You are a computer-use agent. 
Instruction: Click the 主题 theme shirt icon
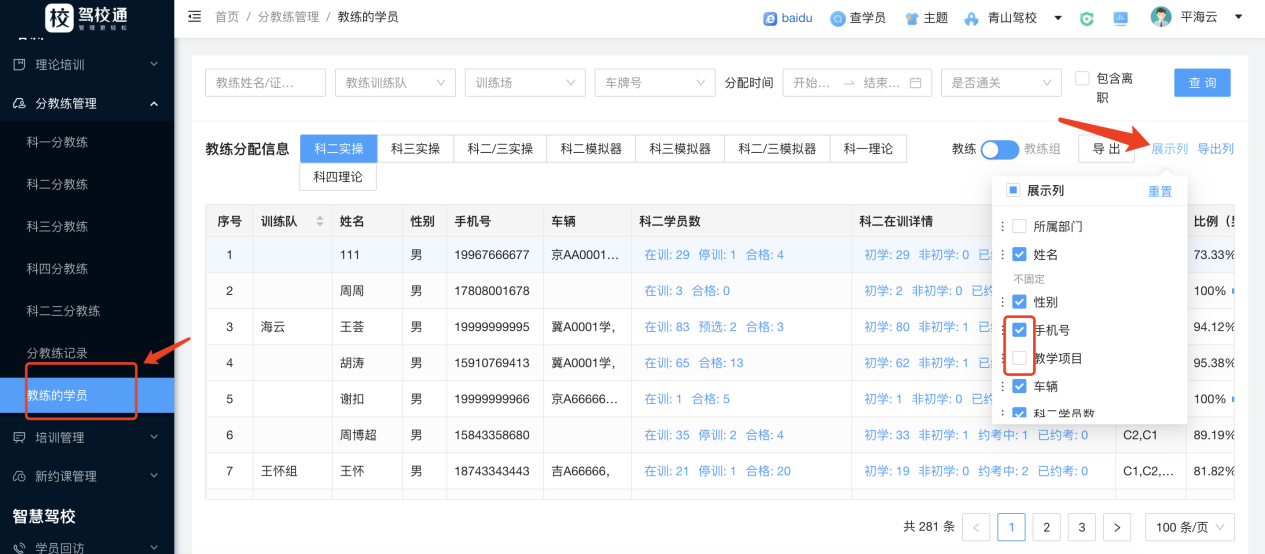click(x=911, y=18)
